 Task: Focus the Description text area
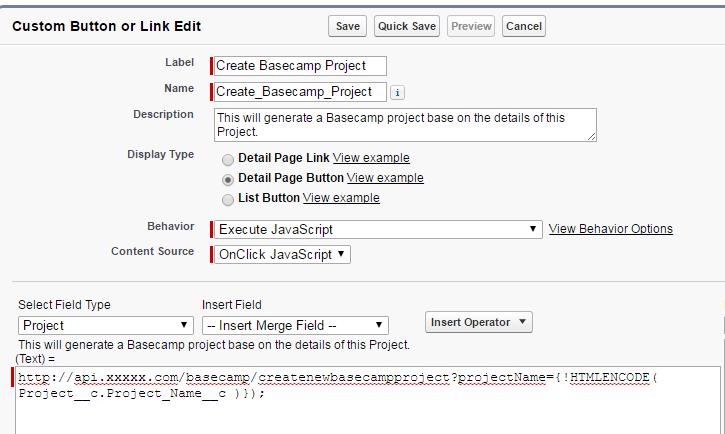point(405,125)
